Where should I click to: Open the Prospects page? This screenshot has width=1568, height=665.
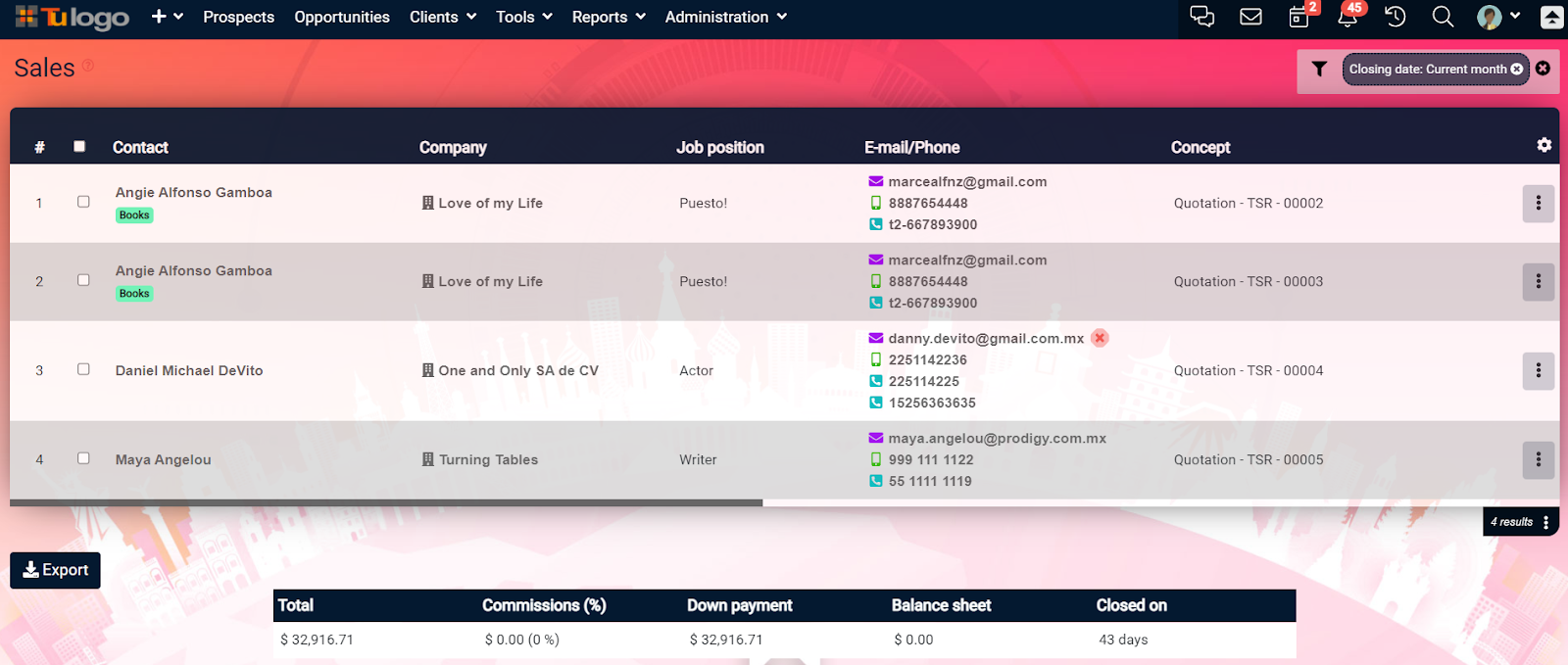238,17
